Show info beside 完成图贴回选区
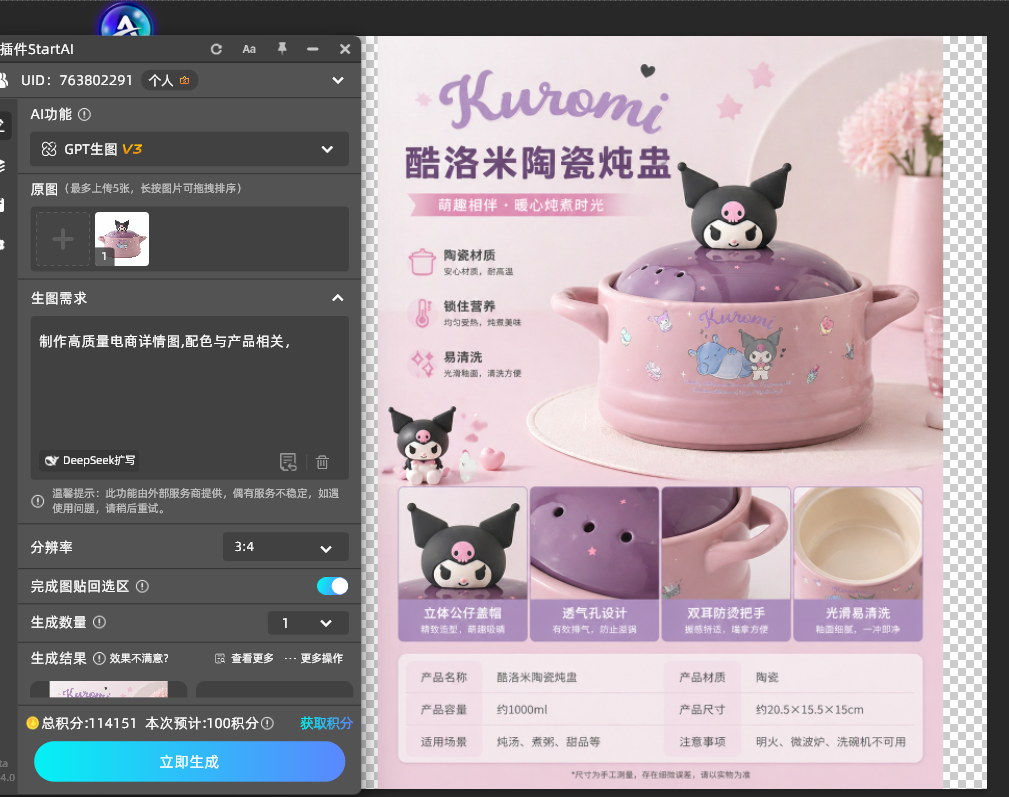The width and height of the screenshot is (1009, 797). point(142,586)
